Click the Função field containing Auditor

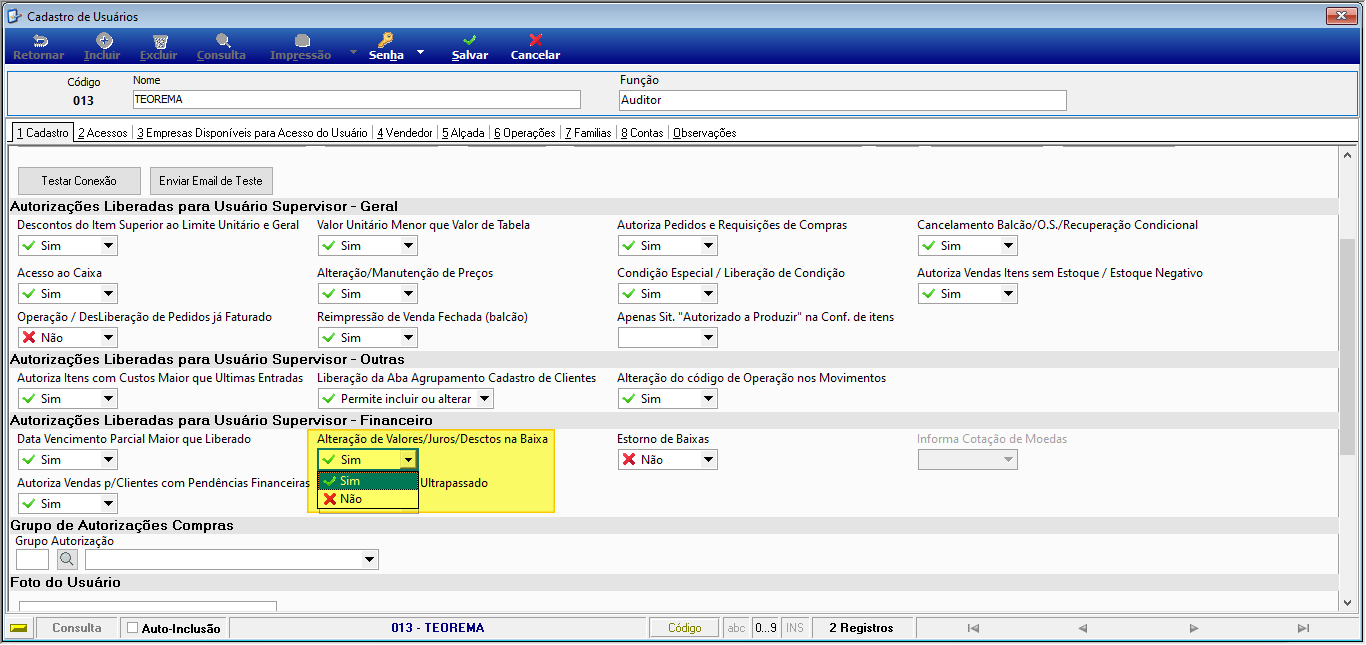click(x=843, y=100)
